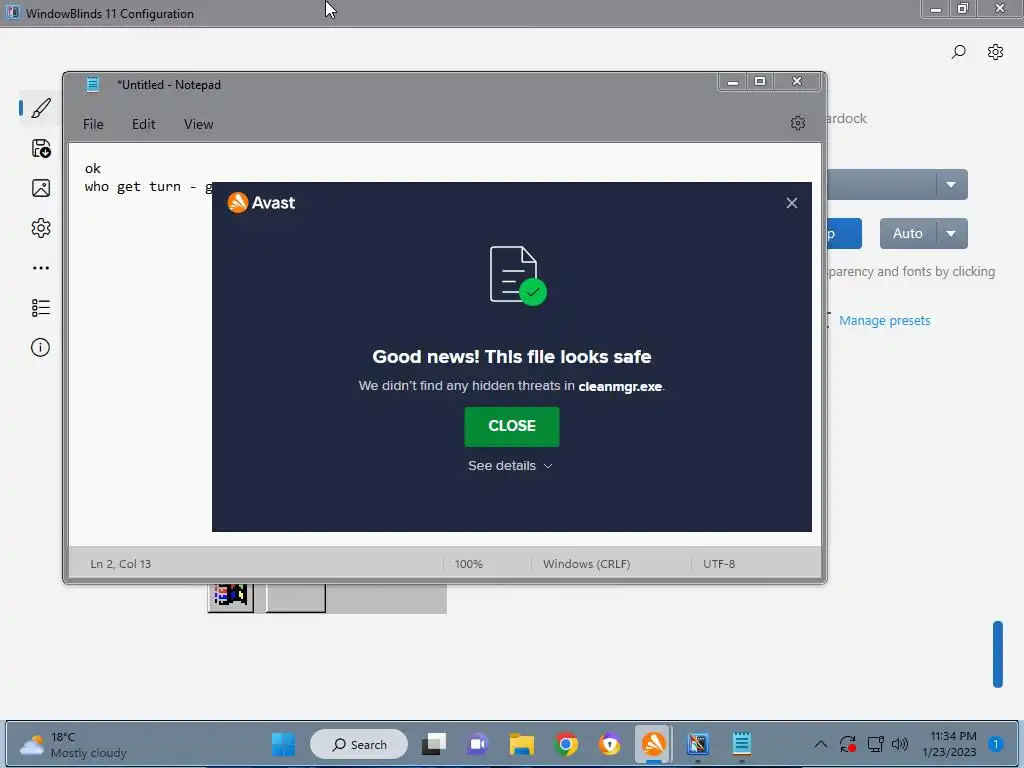Viewport: 1024px width, 768px height.
Task: Open the Edit menu in Notepad
Action: pos(143,124)
